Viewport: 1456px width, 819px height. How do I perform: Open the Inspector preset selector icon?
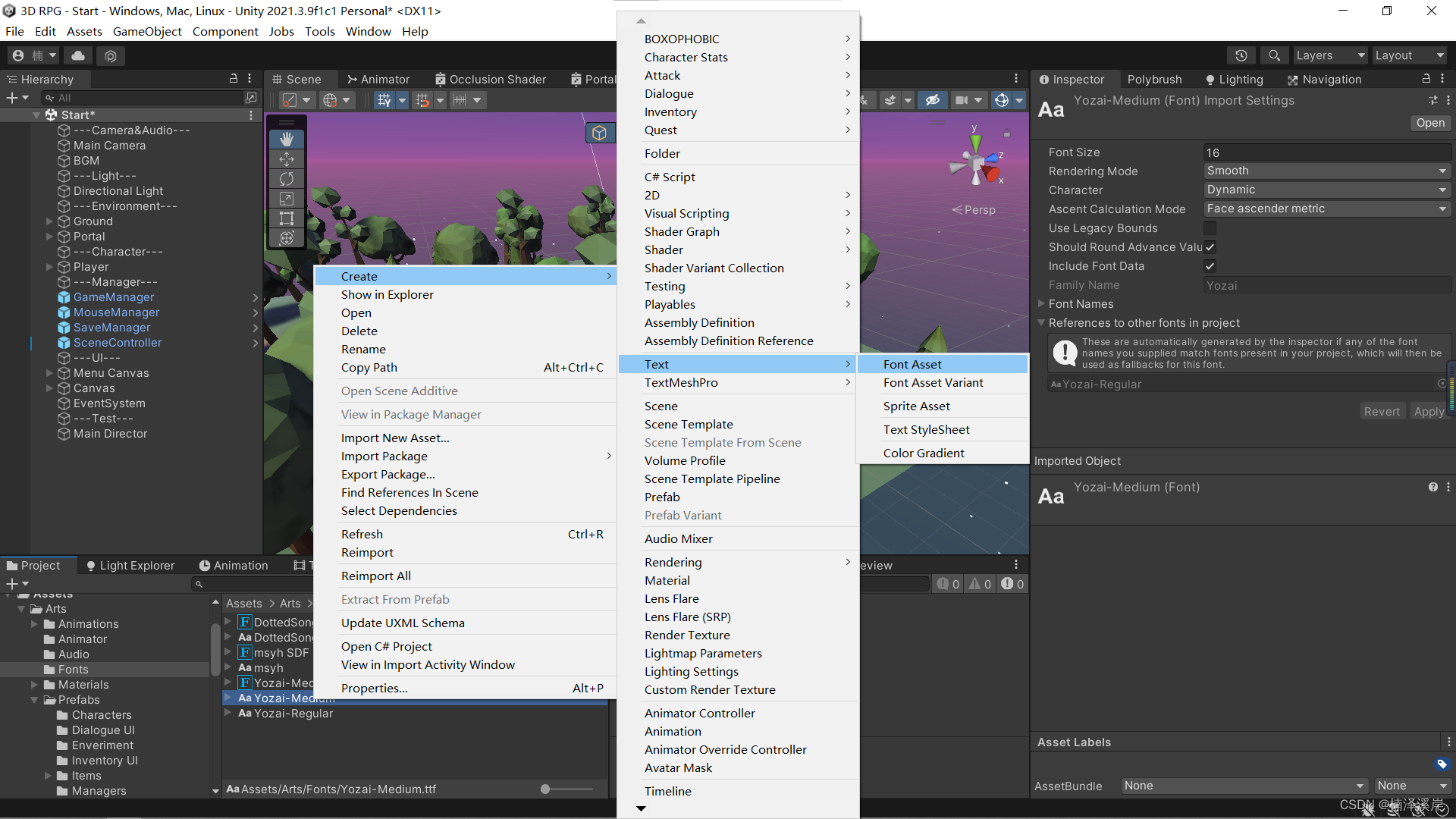coord(1432,100)
